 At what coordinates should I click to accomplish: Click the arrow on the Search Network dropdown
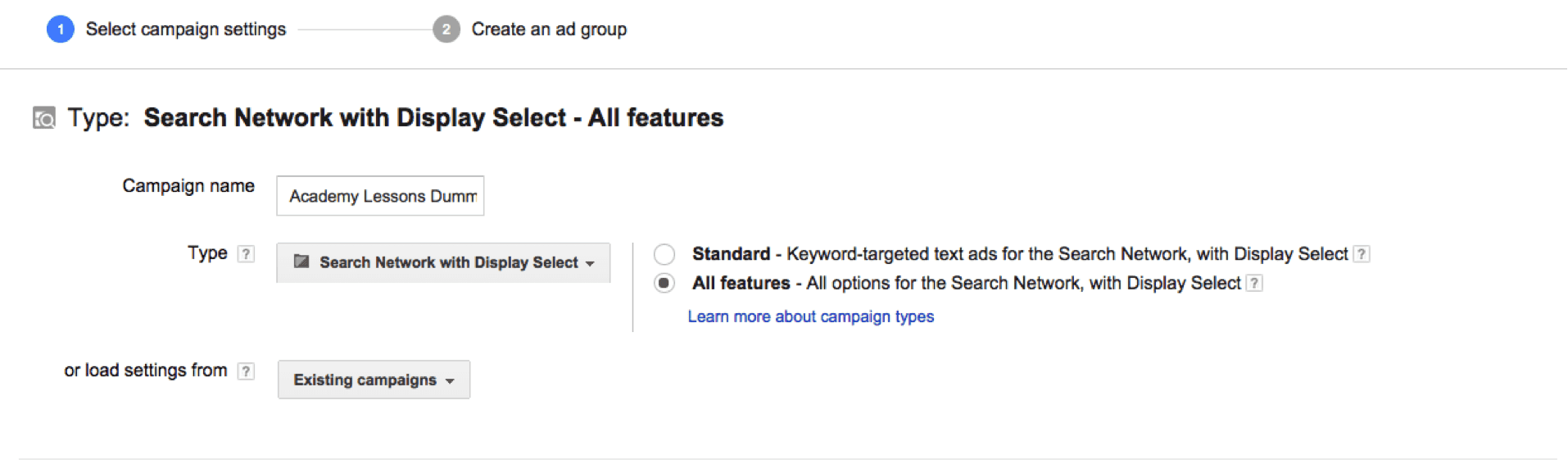point(590,263)
